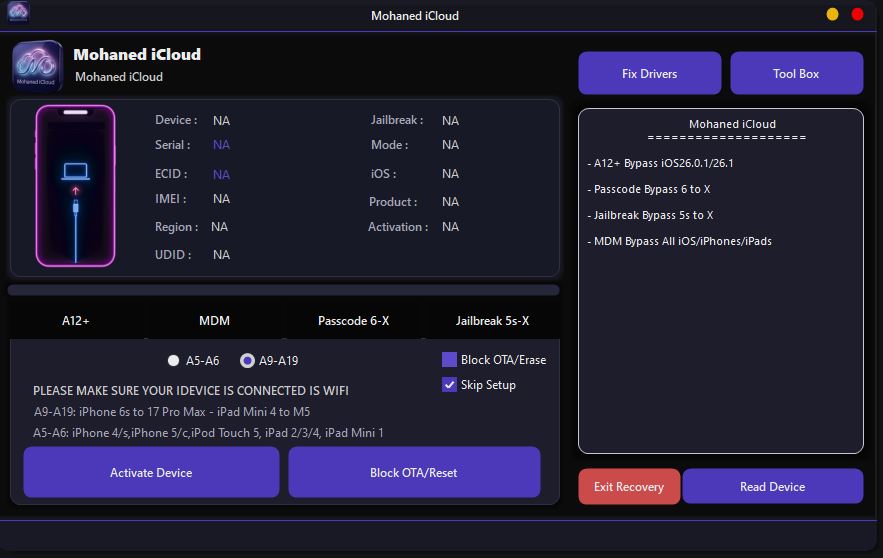Enable the Block OTA/Erase checkbox

pyautogui.click(x=449, y=359)
